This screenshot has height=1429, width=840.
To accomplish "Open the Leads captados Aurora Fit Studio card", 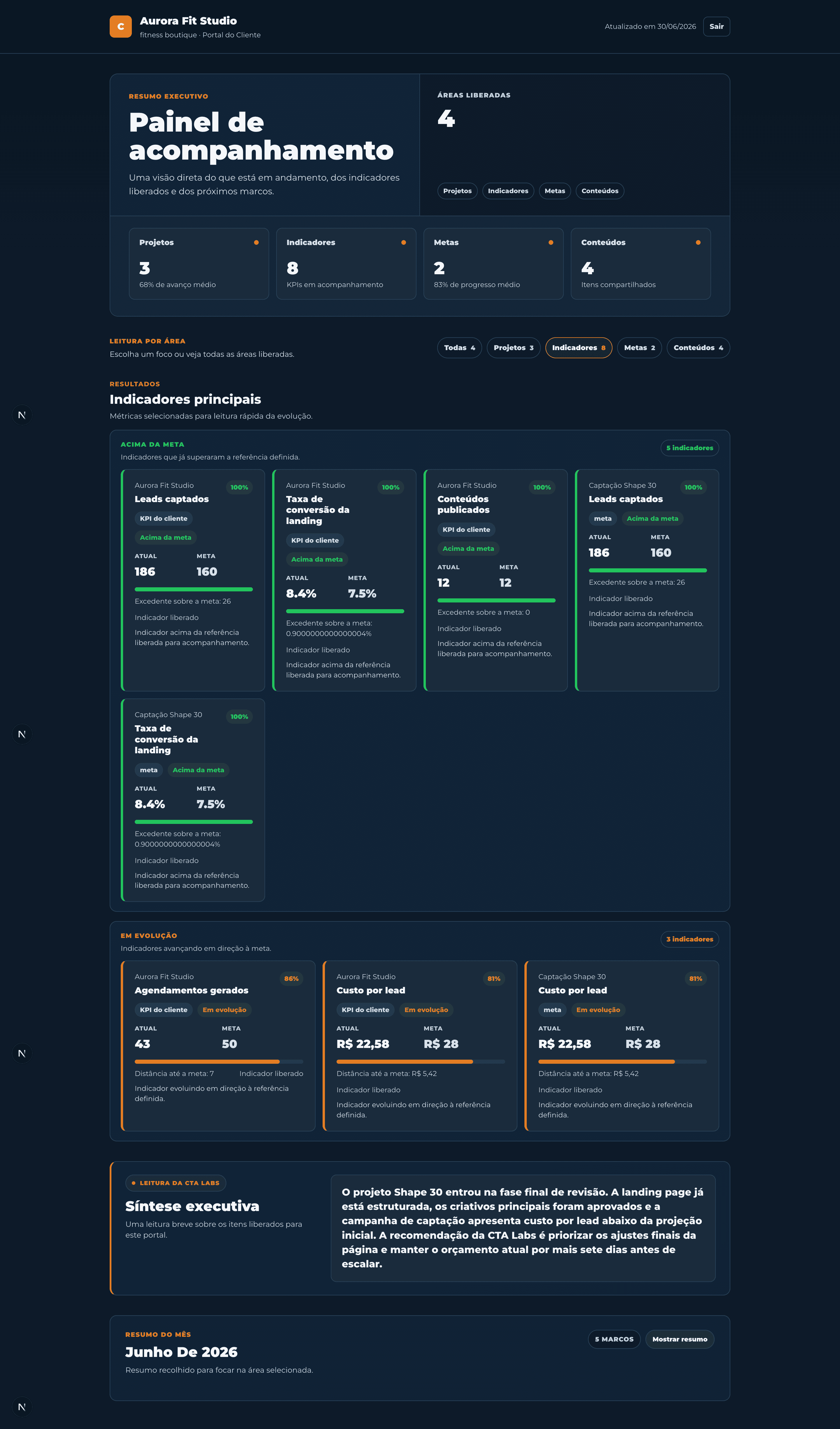I will pos(193,580).
